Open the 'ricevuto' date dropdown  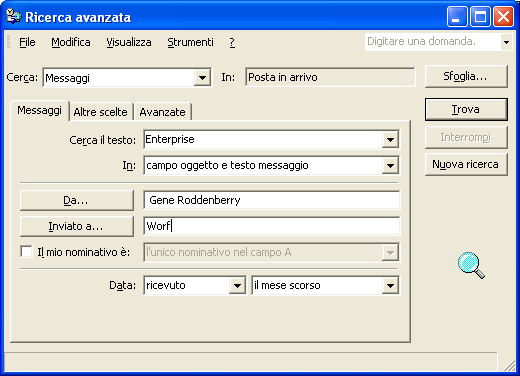[237, 285]
